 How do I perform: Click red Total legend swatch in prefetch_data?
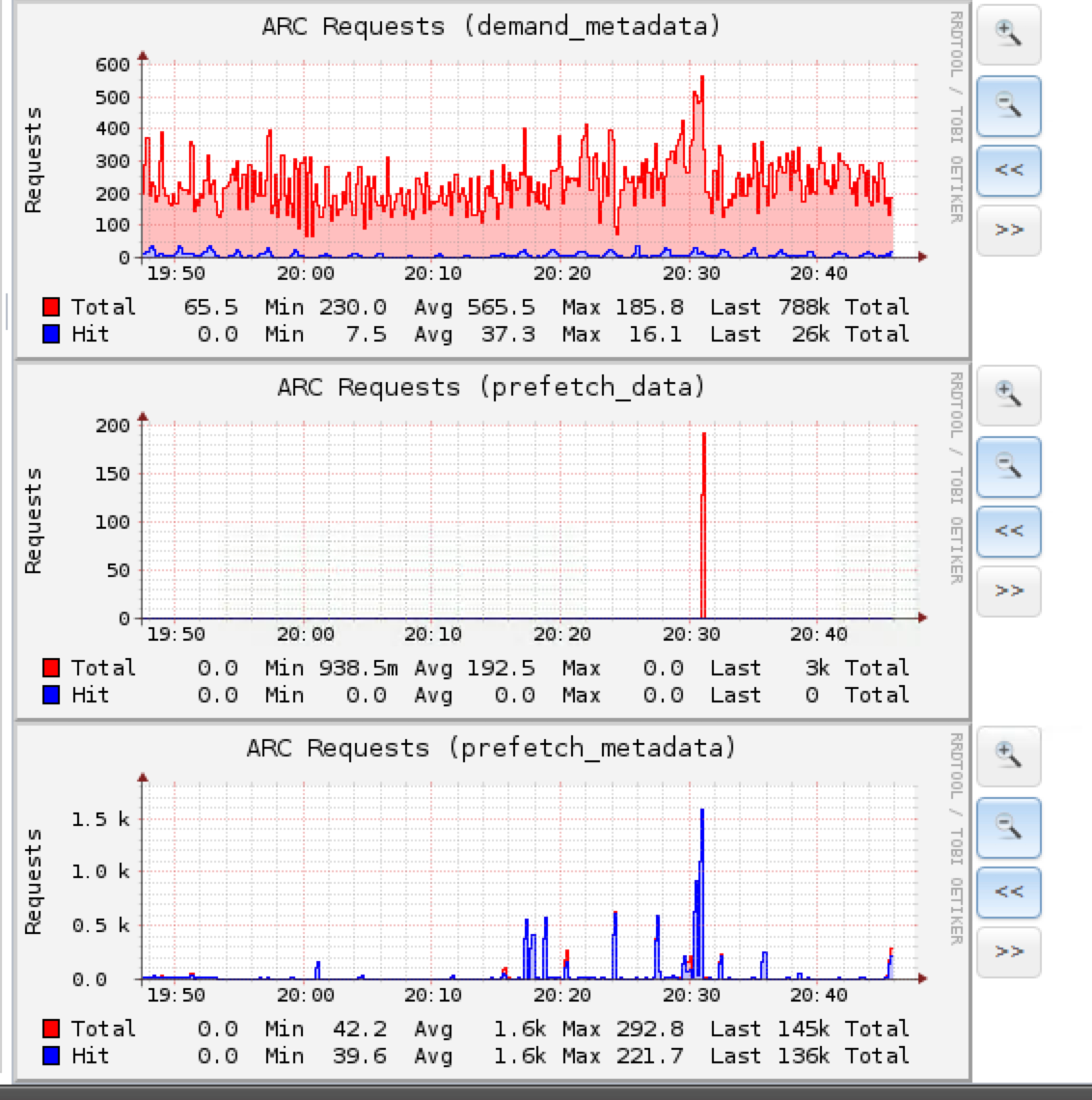pos(51,667)
